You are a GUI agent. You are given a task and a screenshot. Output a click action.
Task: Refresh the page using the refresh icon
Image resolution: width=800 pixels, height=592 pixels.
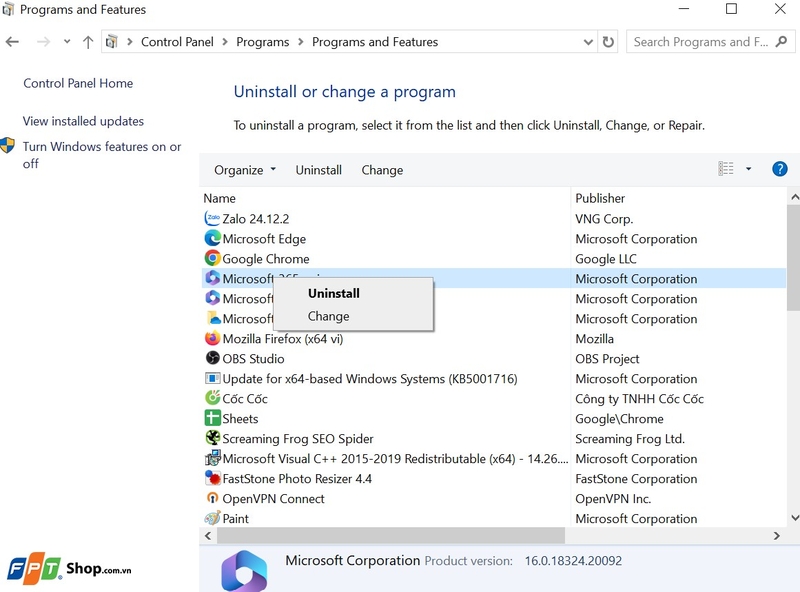tap(607, 42)
